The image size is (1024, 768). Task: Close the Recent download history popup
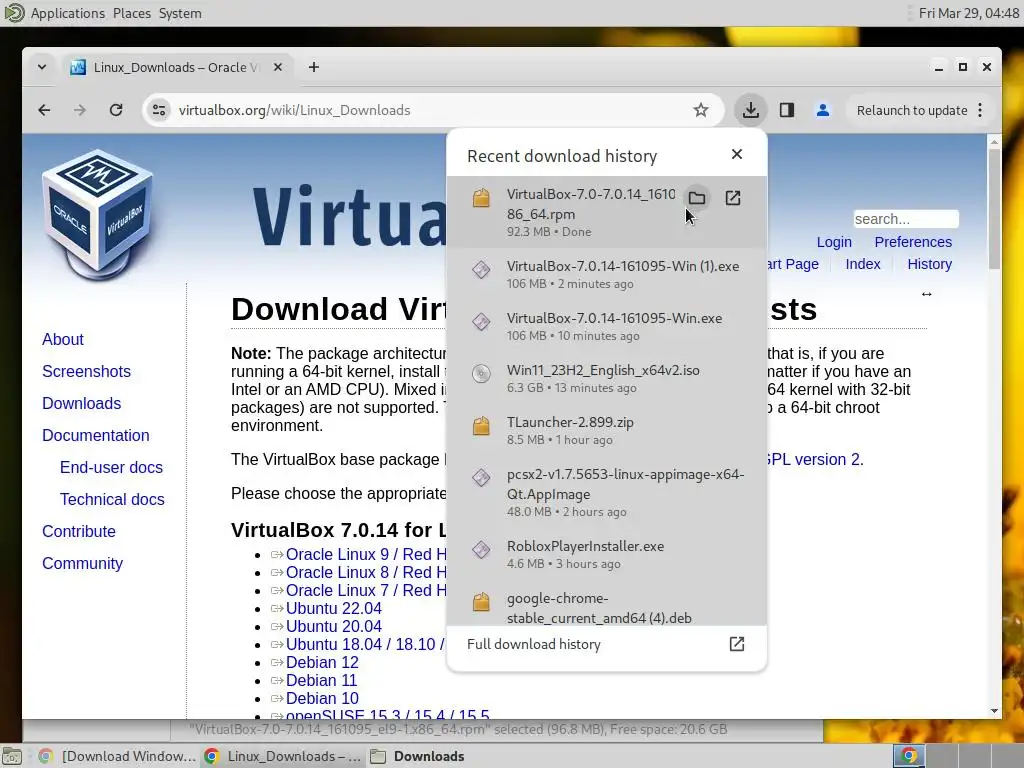737,154
